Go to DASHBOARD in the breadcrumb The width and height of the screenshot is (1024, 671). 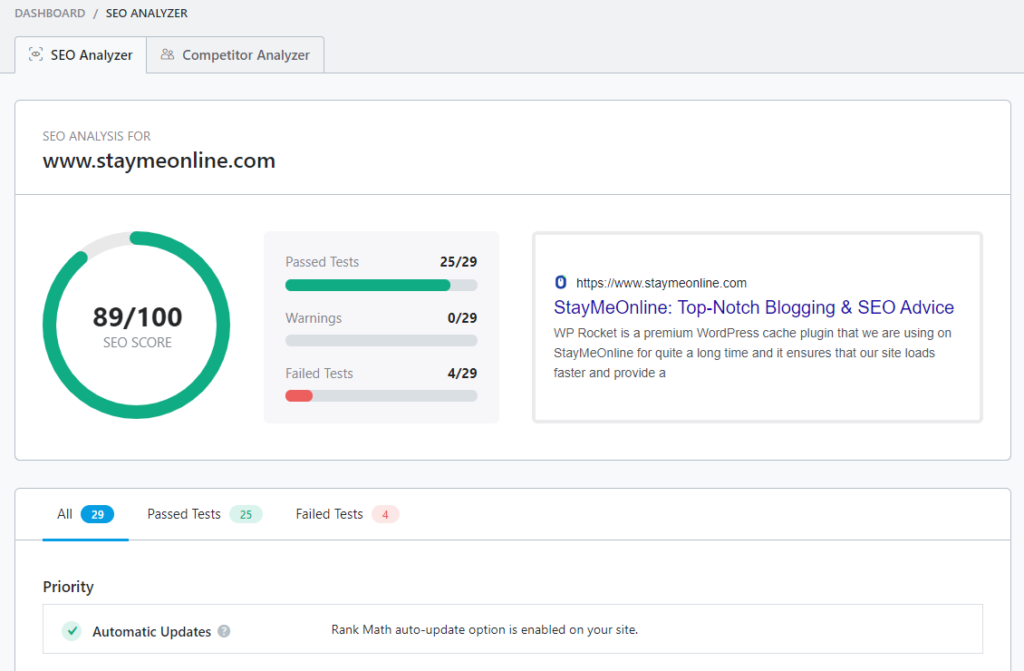click(50, 13)
